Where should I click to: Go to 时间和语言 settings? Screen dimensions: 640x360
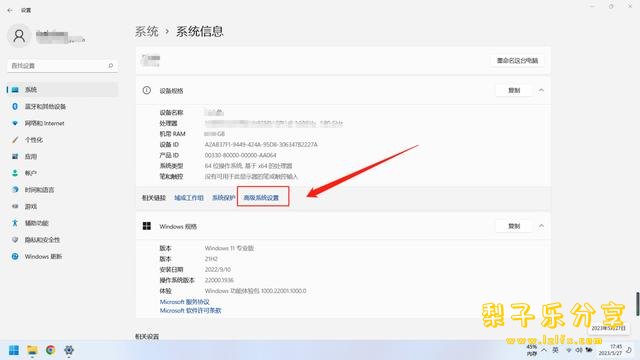click(x=62, y=190)
